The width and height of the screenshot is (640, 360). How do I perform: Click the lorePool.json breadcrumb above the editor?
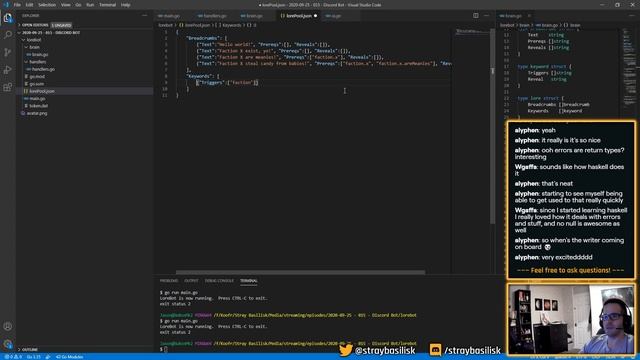coord(195,25)
